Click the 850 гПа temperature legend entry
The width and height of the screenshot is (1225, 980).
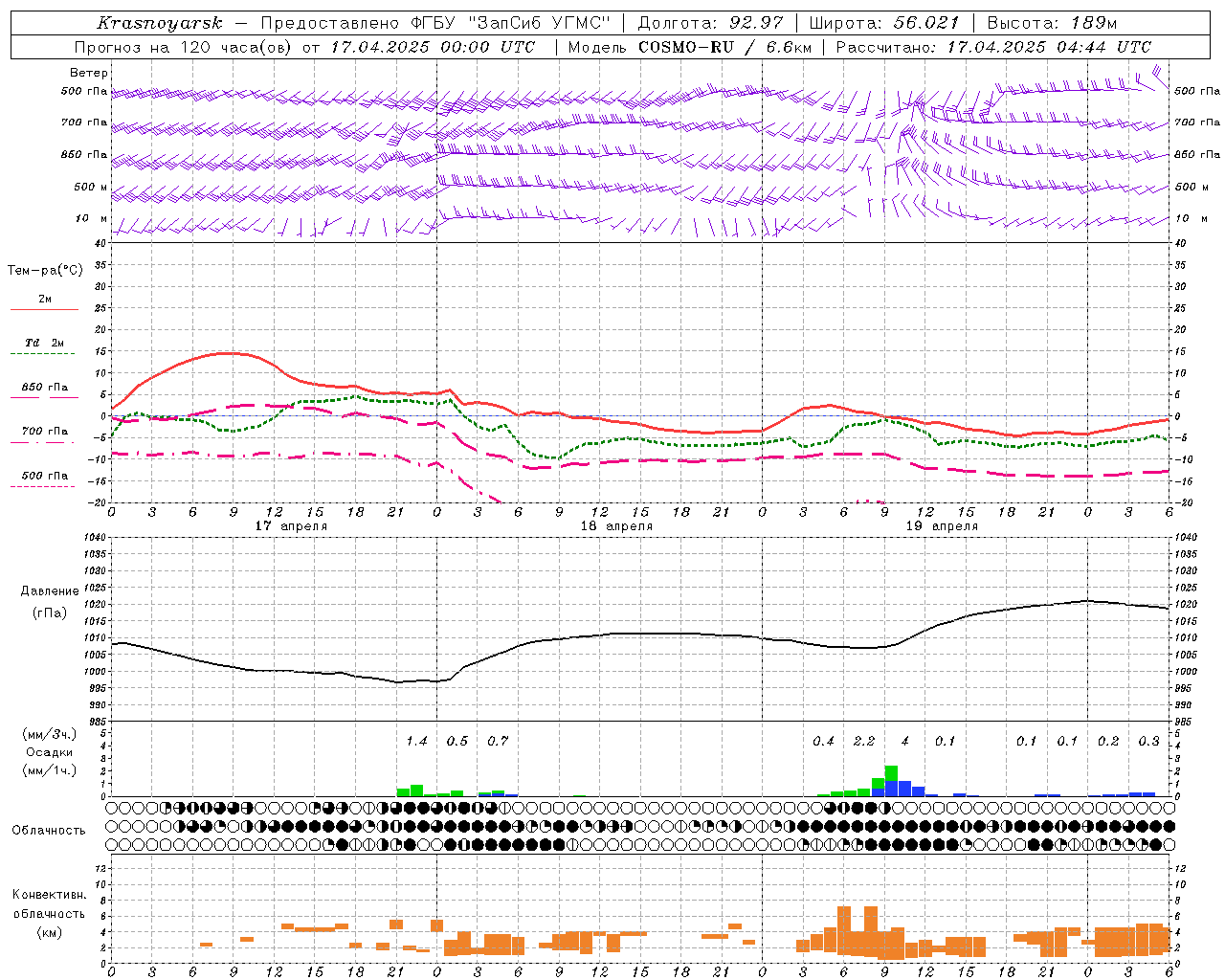pyautogui.click(x=45, y=388)
